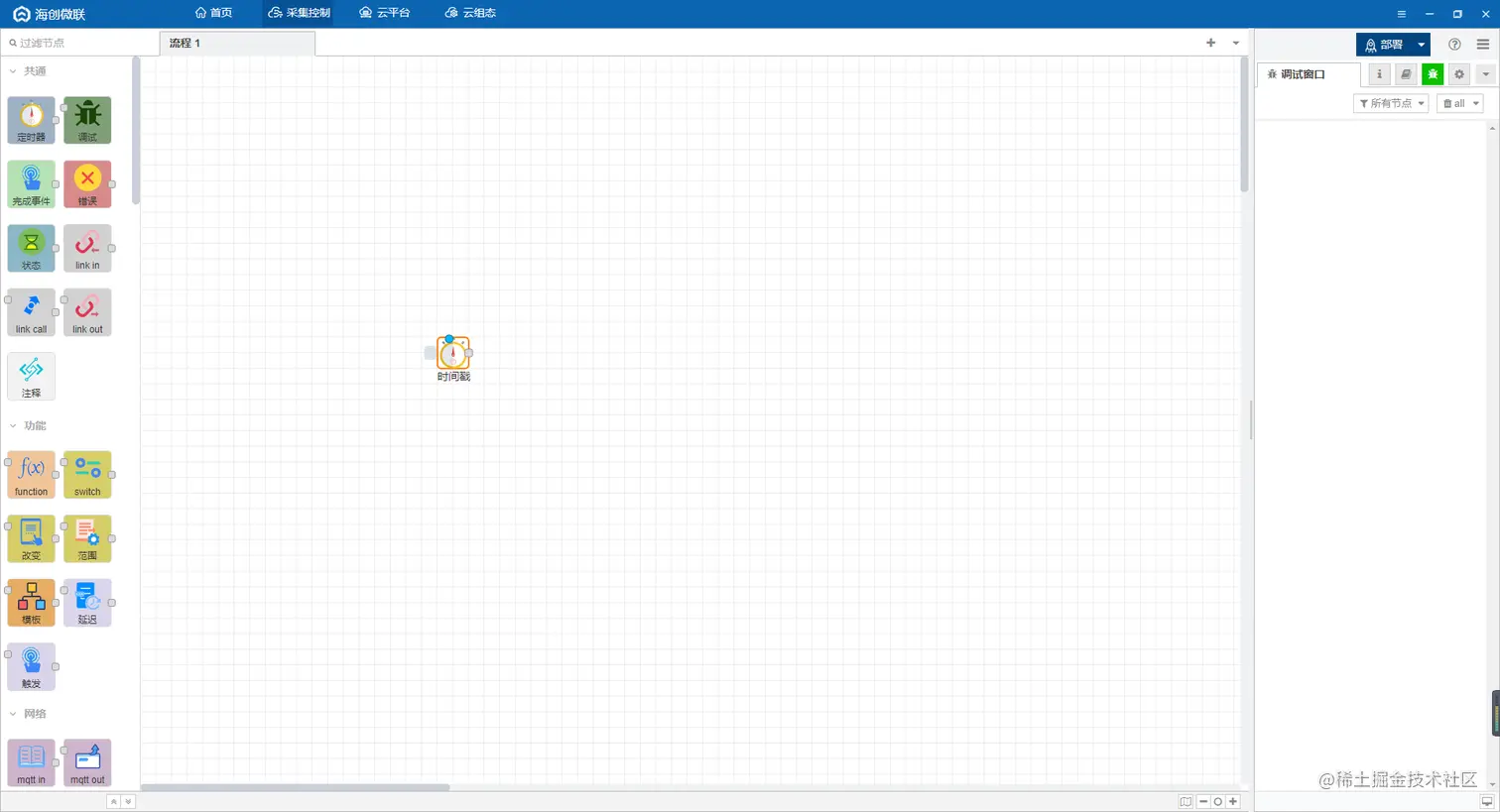Collapse the 网络 palette category

click(x=13, y=714)
